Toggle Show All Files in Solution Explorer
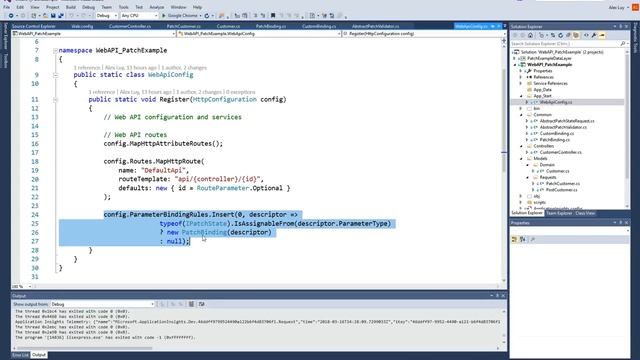The width and height of the screenshot is (640, 360). (x=576, y=36)
